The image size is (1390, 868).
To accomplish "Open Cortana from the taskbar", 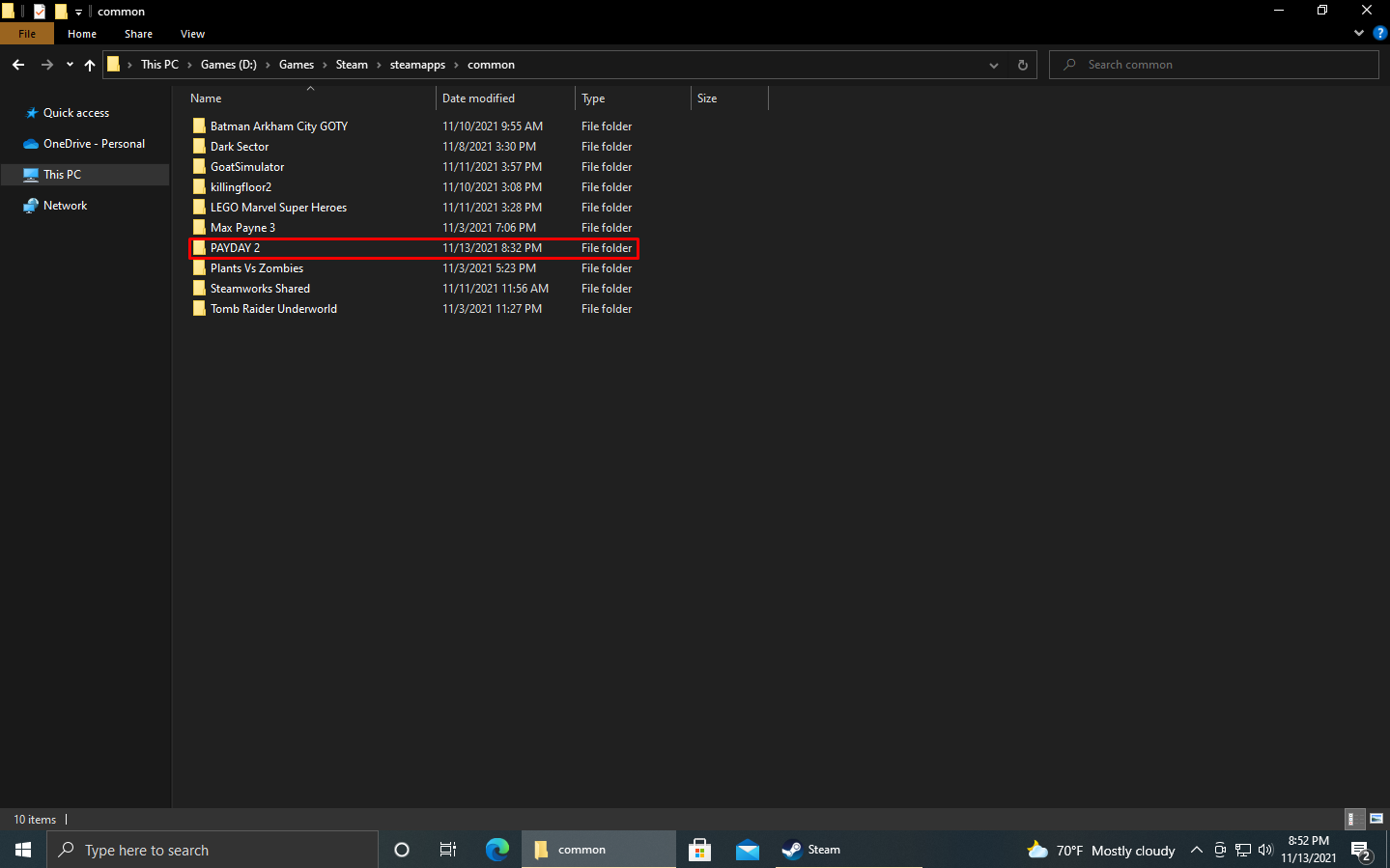I will click(x=402, y=850).
